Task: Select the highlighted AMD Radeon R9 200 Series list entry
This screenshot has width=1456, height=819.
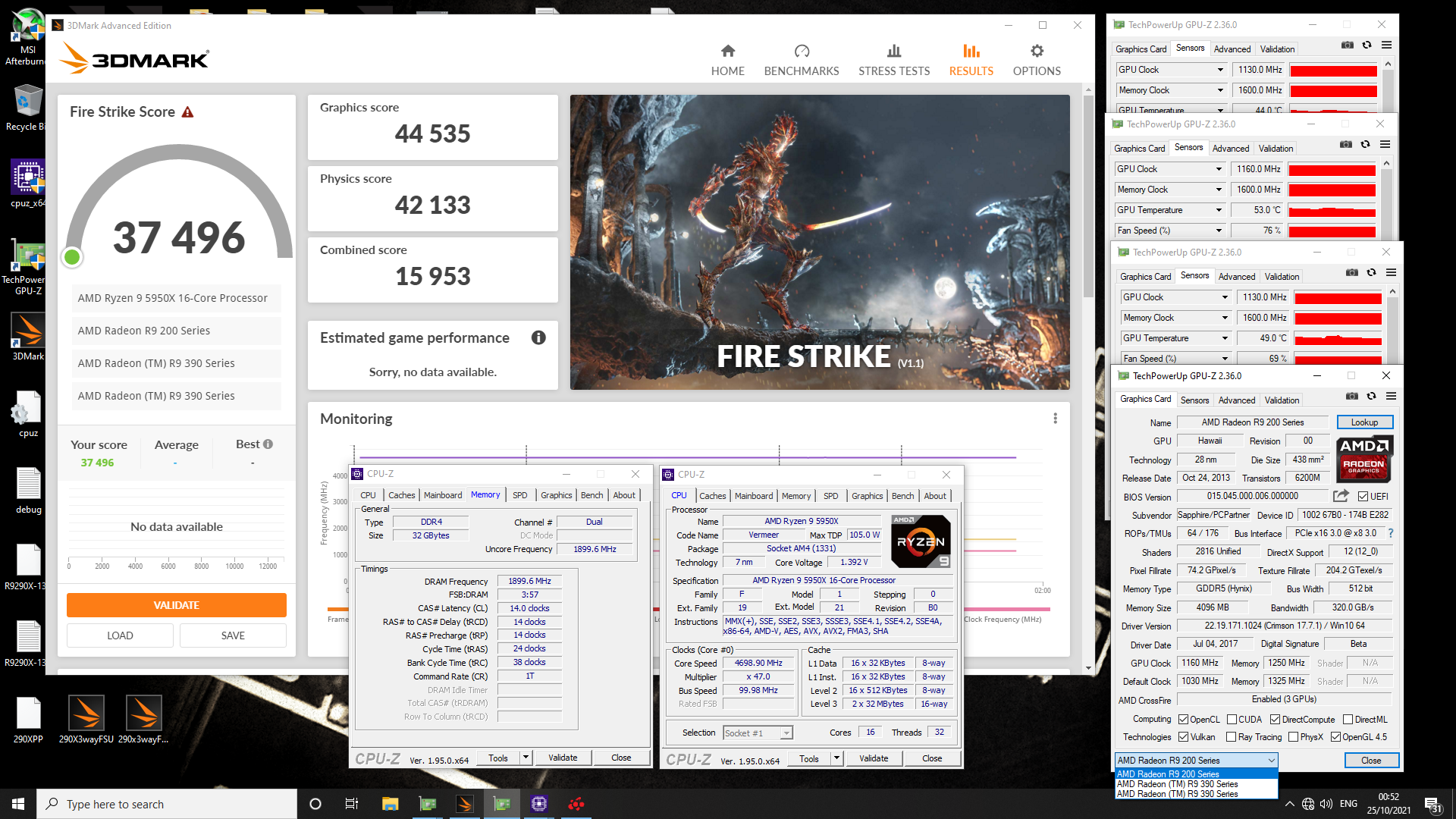Action: [x=1196, y=774]
